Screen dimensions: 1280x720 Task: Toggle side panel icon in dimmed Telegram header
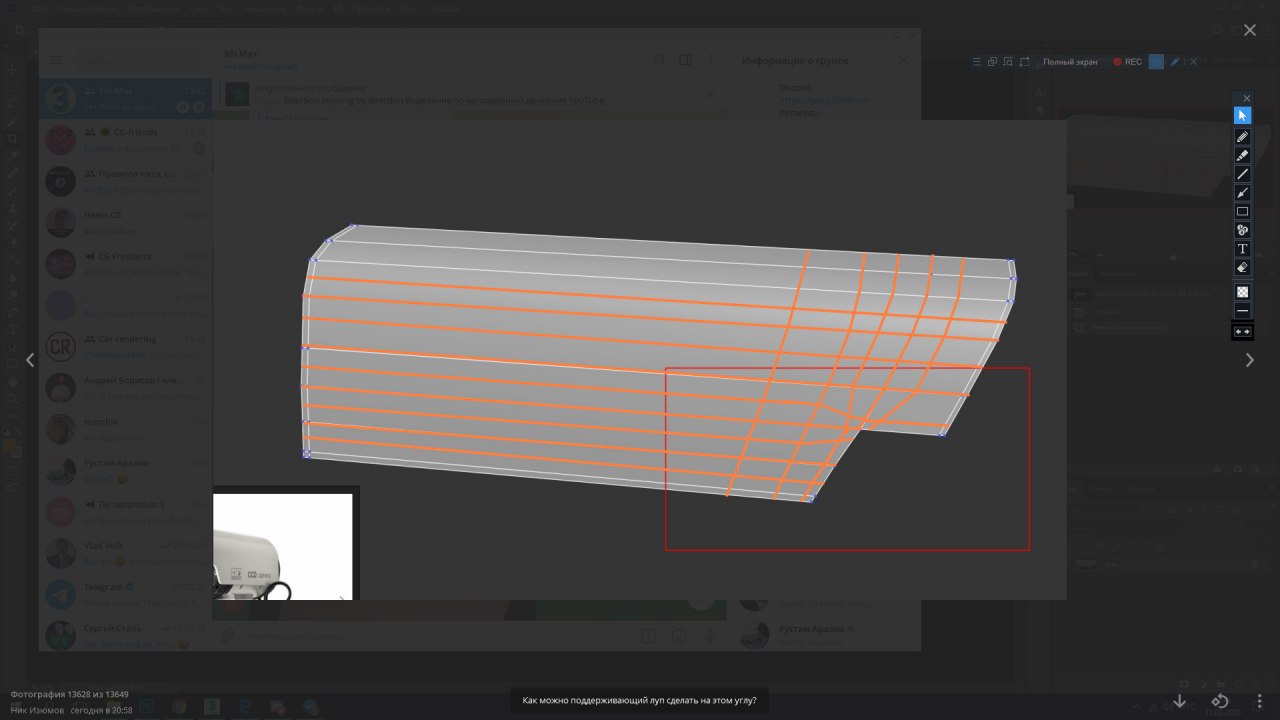coord(685,60)
